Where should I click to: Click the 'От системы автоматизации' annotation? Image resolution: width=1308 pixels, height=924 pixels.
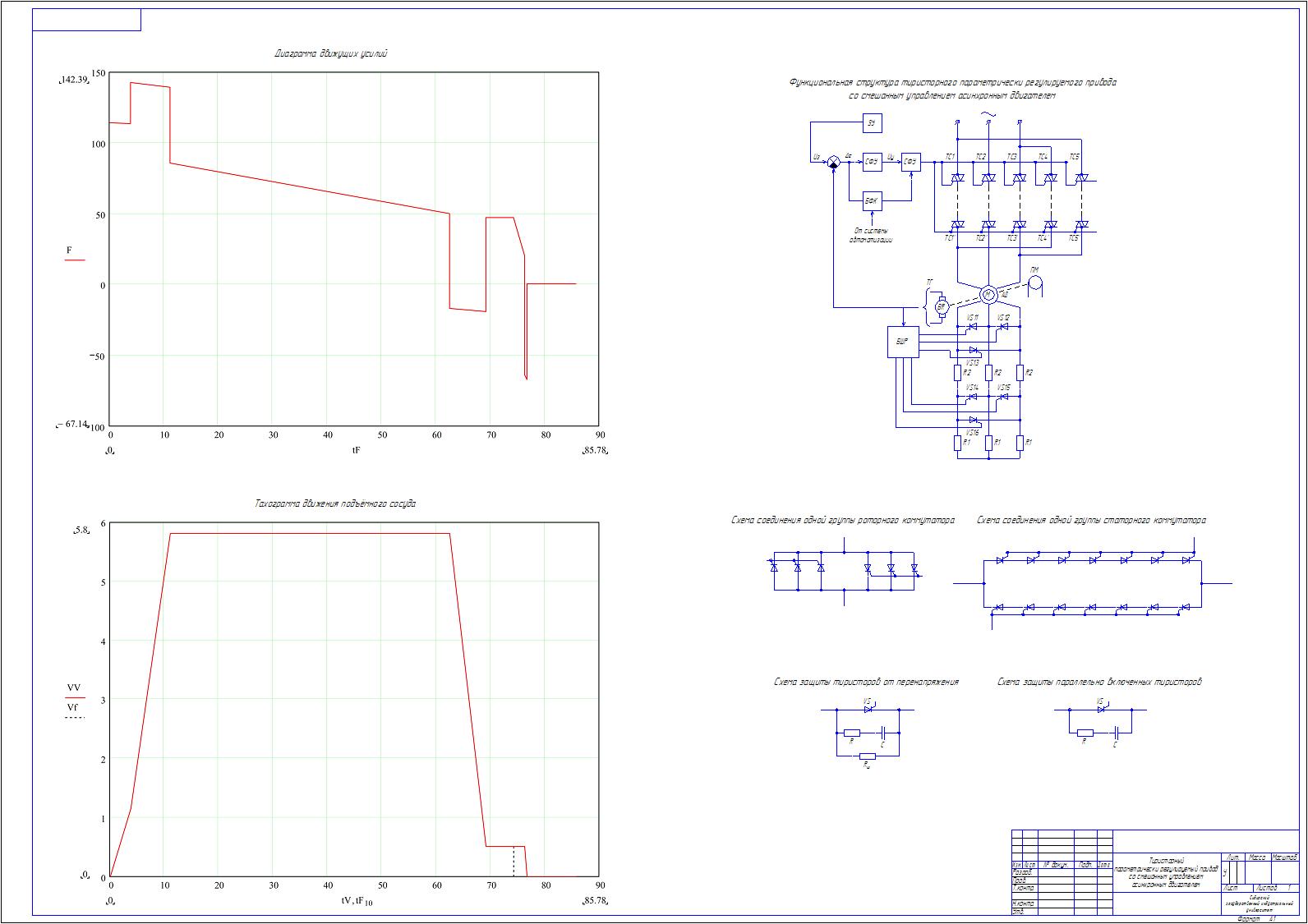(x=872, y=235)
